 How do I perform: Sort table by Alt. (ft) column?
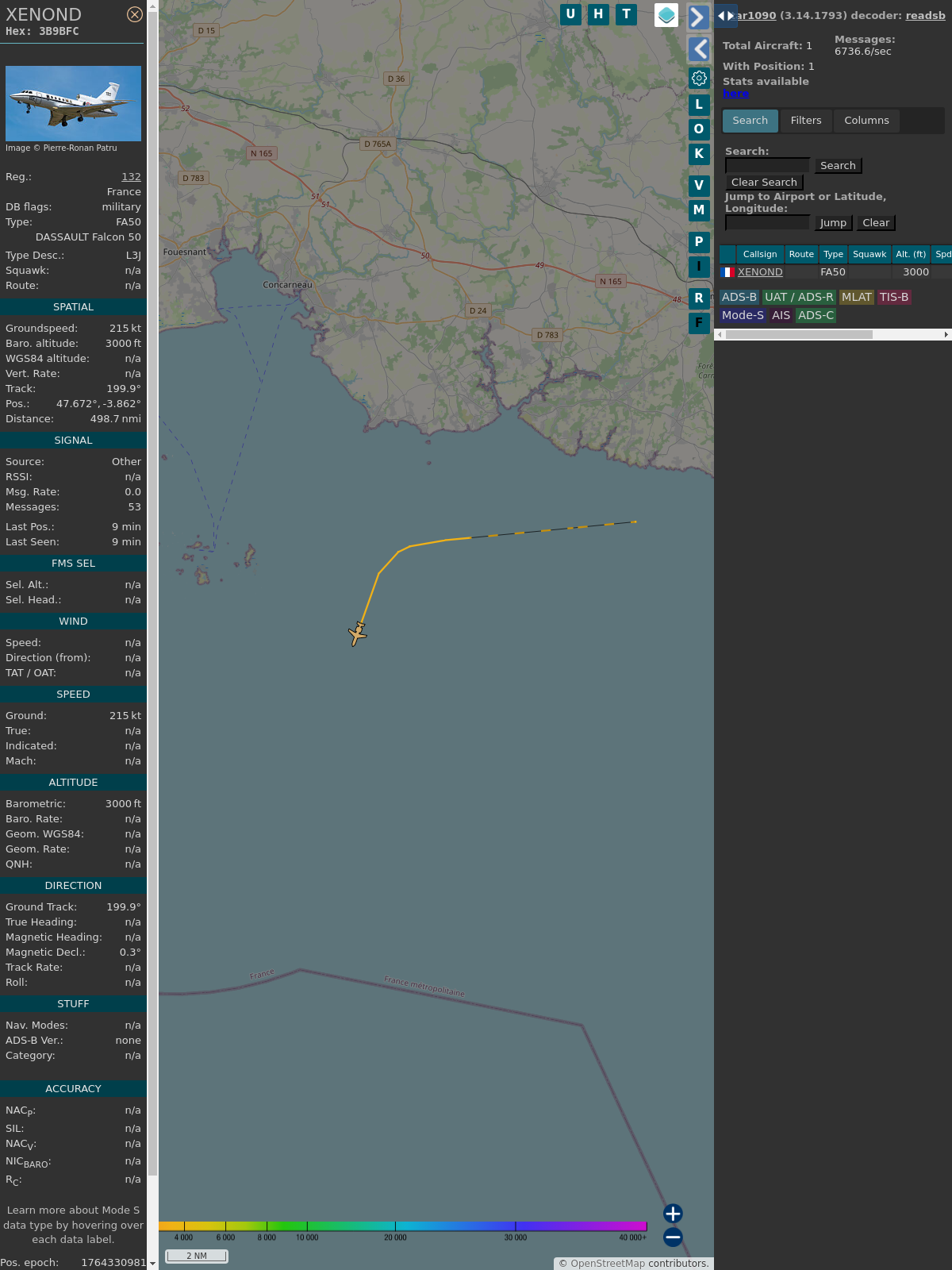(x=911, y=254)
